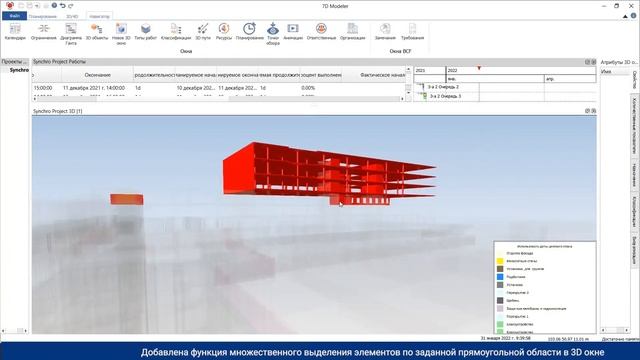This screenshot has width=640, height=360.
Task: Select the Gantt row Очередь 3
Action: 445,96
